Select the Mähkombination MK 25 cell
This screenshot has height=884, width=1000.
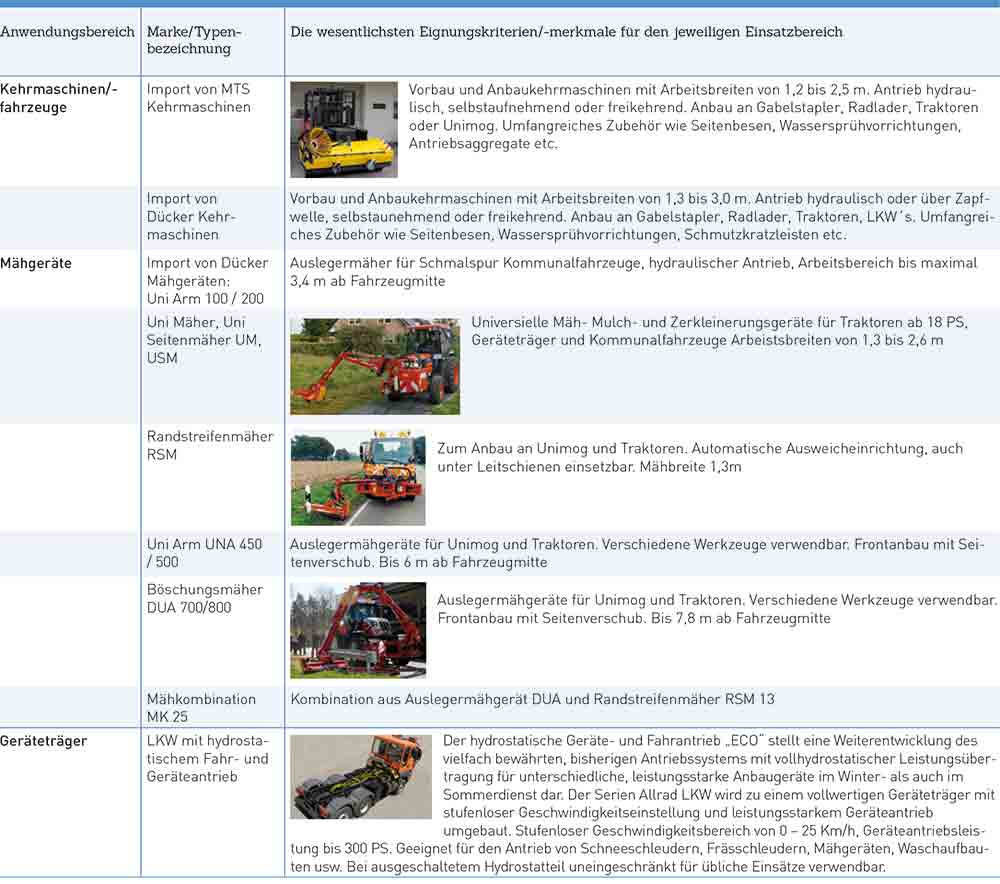201,708
